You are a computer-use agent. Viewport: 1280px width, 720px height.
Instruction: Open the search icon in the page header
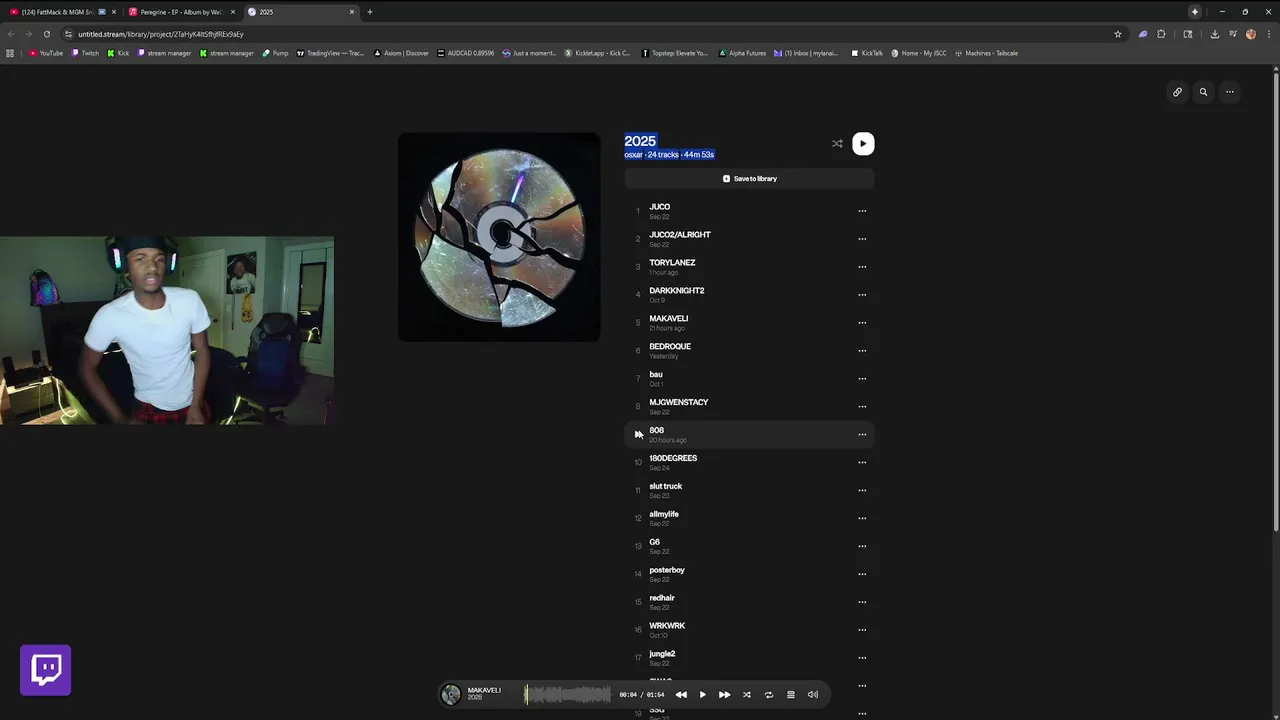(1203, 92)
